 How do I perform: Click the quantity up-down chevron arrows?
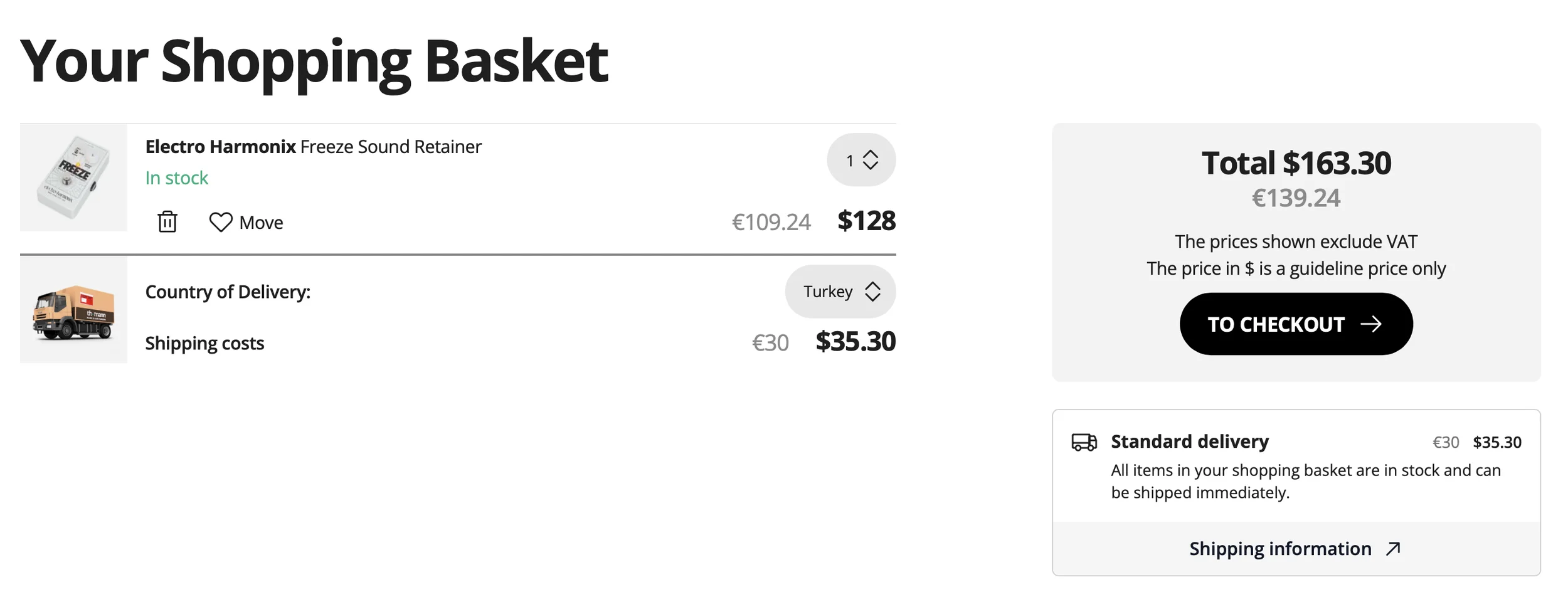871,160
